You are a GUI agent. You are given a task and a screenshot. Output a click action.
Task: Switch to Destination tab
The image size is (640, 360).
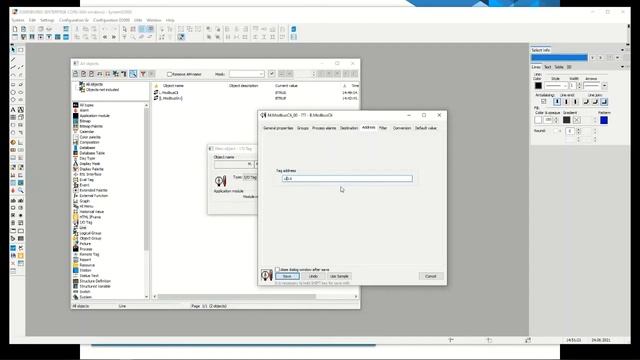pos(349,128)
